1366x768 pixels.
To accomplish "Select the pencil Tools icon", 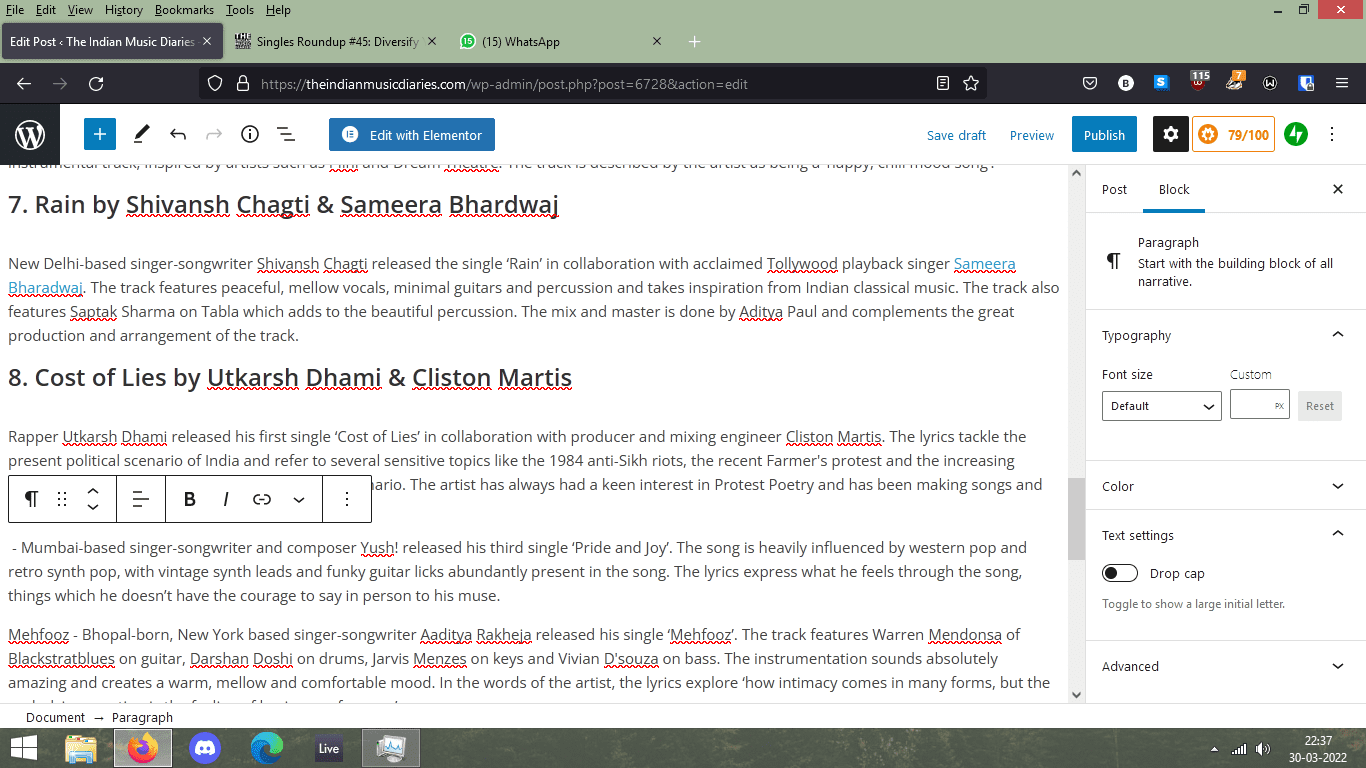I will (142, 134).
